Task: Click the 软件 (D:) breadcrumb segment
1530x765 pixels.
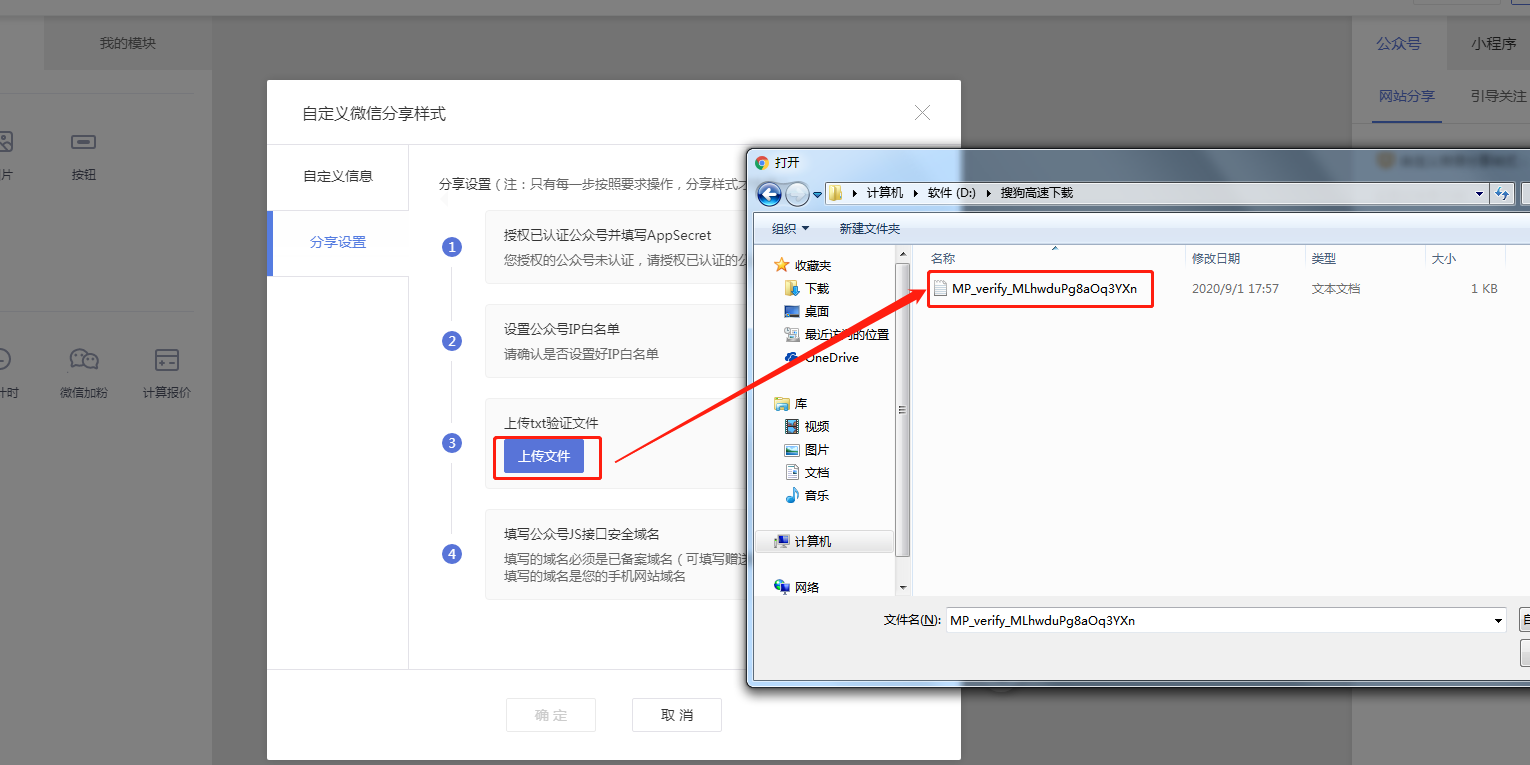Action: point(951,193)
